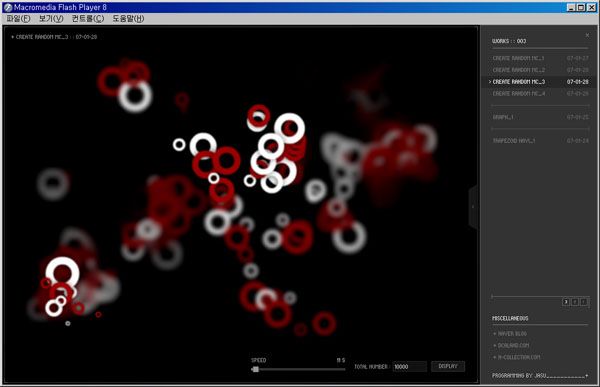Open the 파일(F) menu
This screenshot has height=387, width=600.
point(18,18)
